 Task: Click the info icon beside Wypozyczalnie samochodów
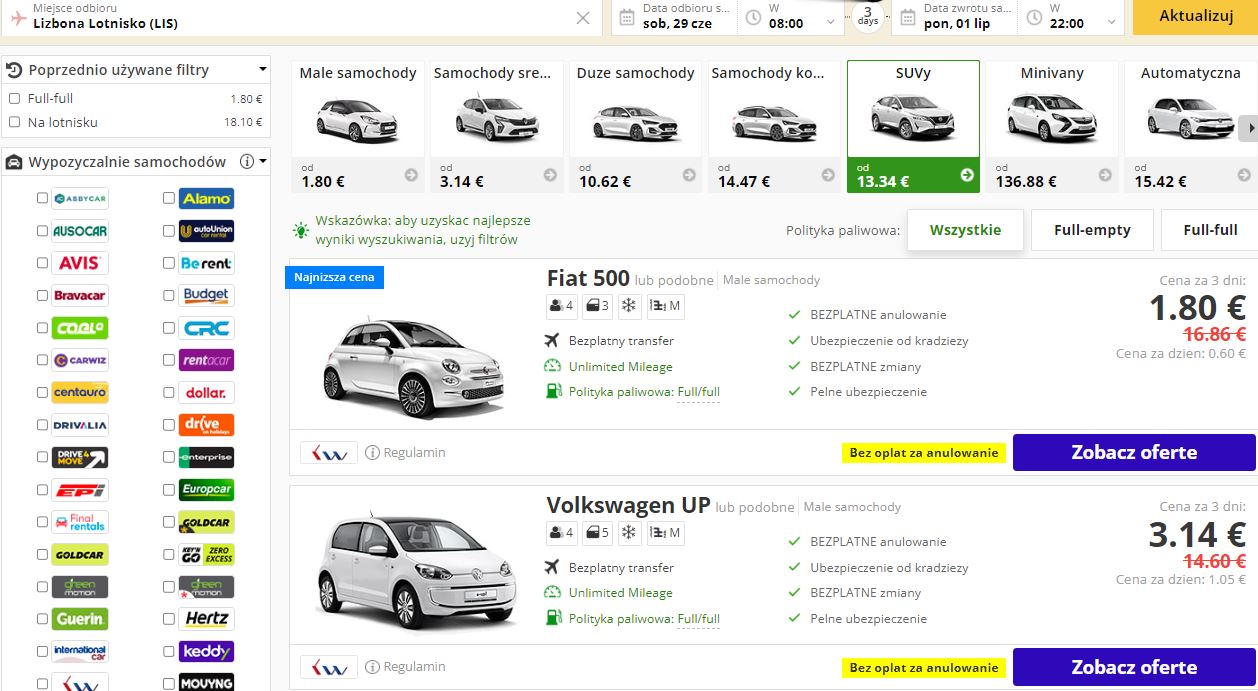pos(247,161)
